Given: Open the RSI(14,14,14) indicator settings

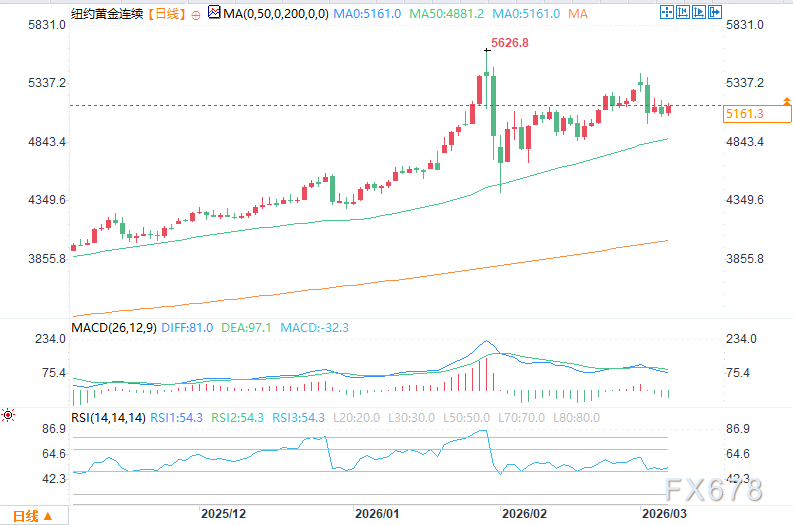Looking at the screenshot, I should click(107, 417).
